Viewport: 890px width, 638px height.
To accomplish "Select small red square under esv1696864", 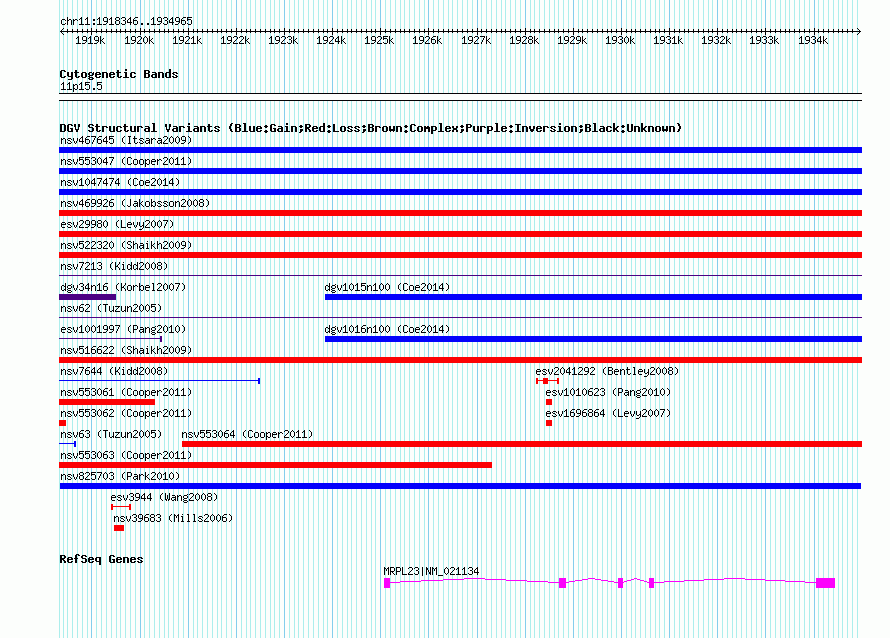I will 549,423.
